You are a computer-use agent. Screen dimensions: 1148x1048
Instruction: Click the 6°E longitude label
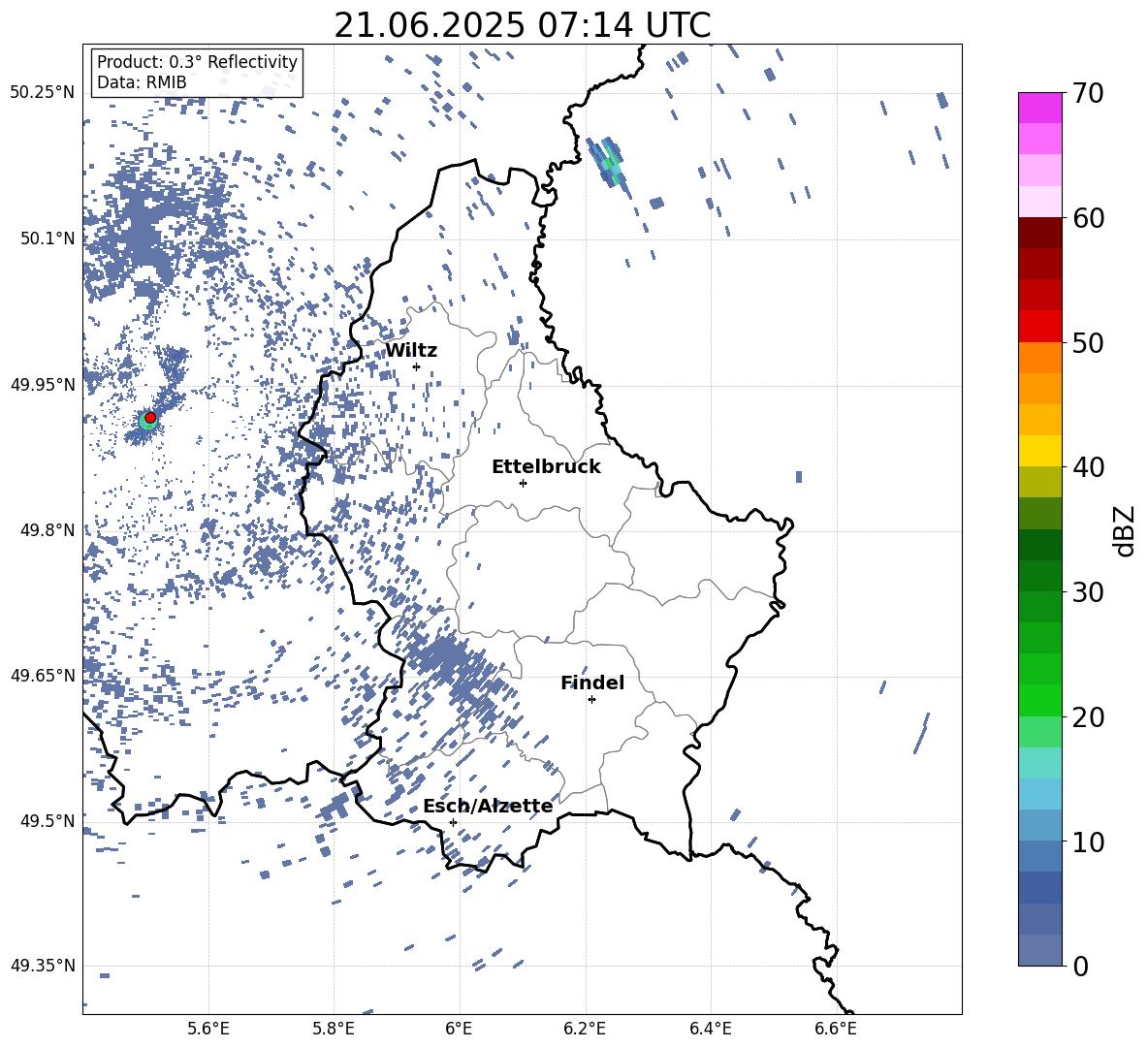coord(459,1029)
